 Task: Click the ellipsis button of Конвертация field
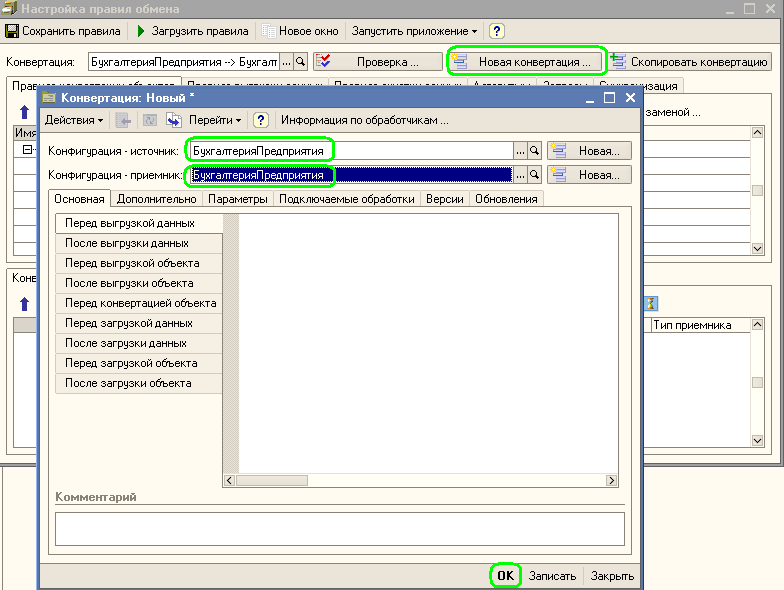[286, 62]
